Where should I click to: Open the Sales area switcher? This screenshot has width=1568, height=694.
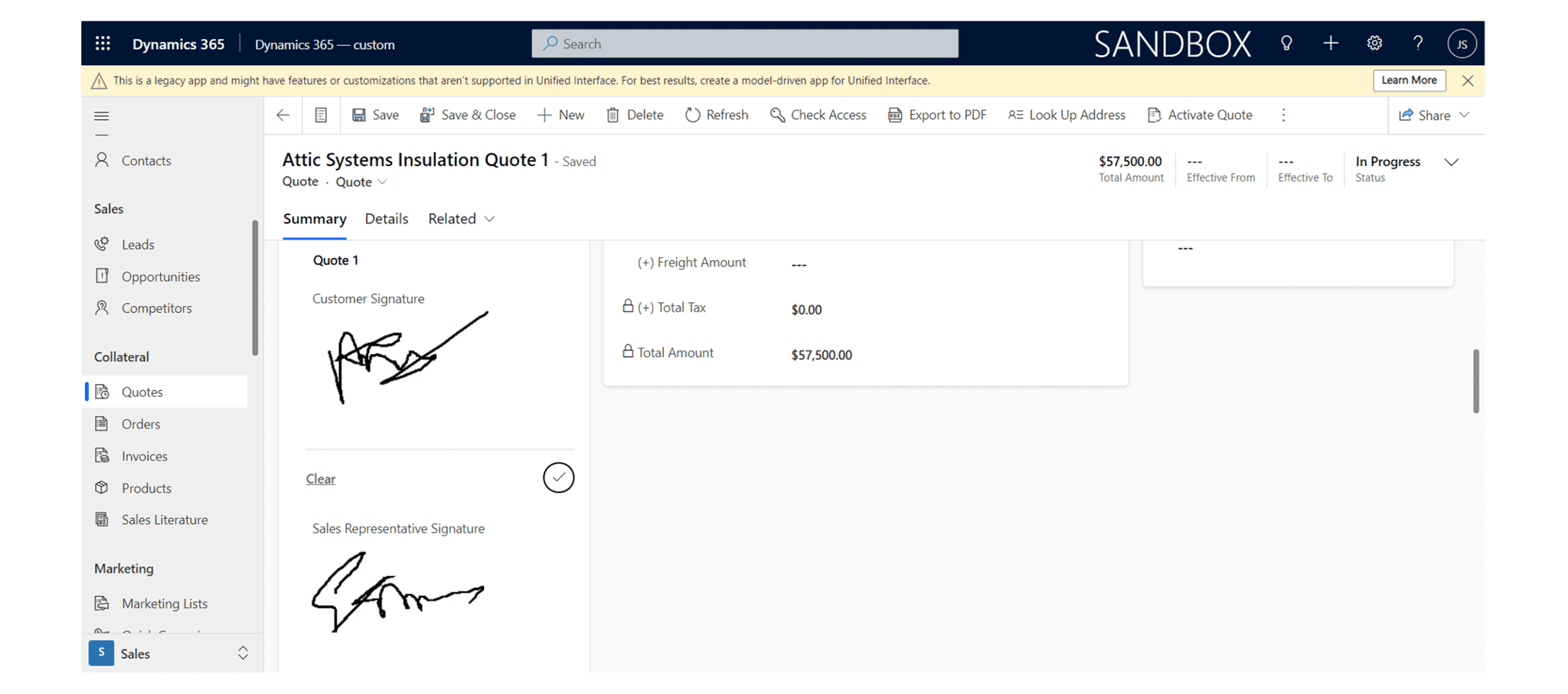(x=171, y=653)
